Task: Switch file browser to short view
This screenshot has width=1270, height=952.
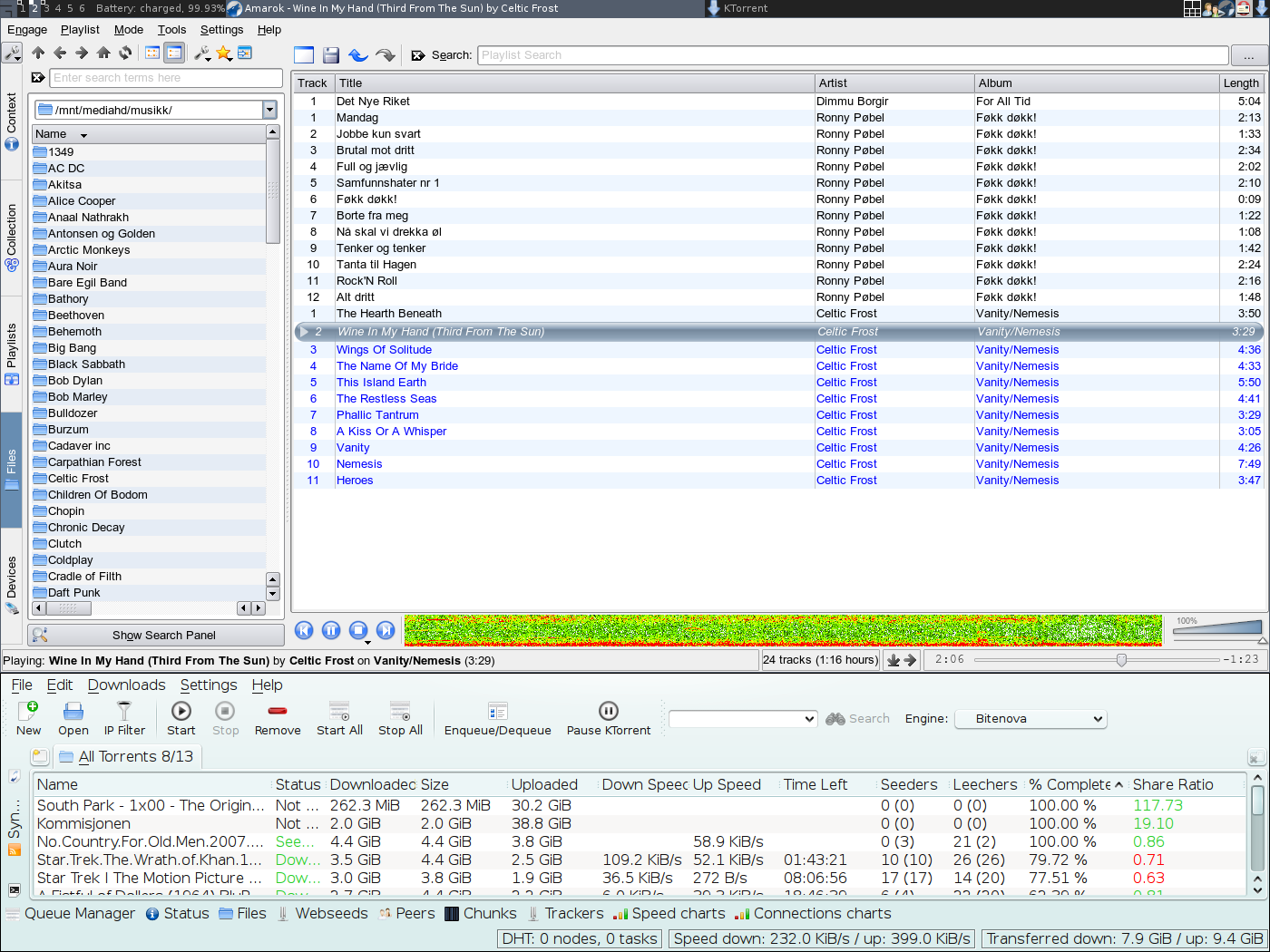Action: point(152,53)
